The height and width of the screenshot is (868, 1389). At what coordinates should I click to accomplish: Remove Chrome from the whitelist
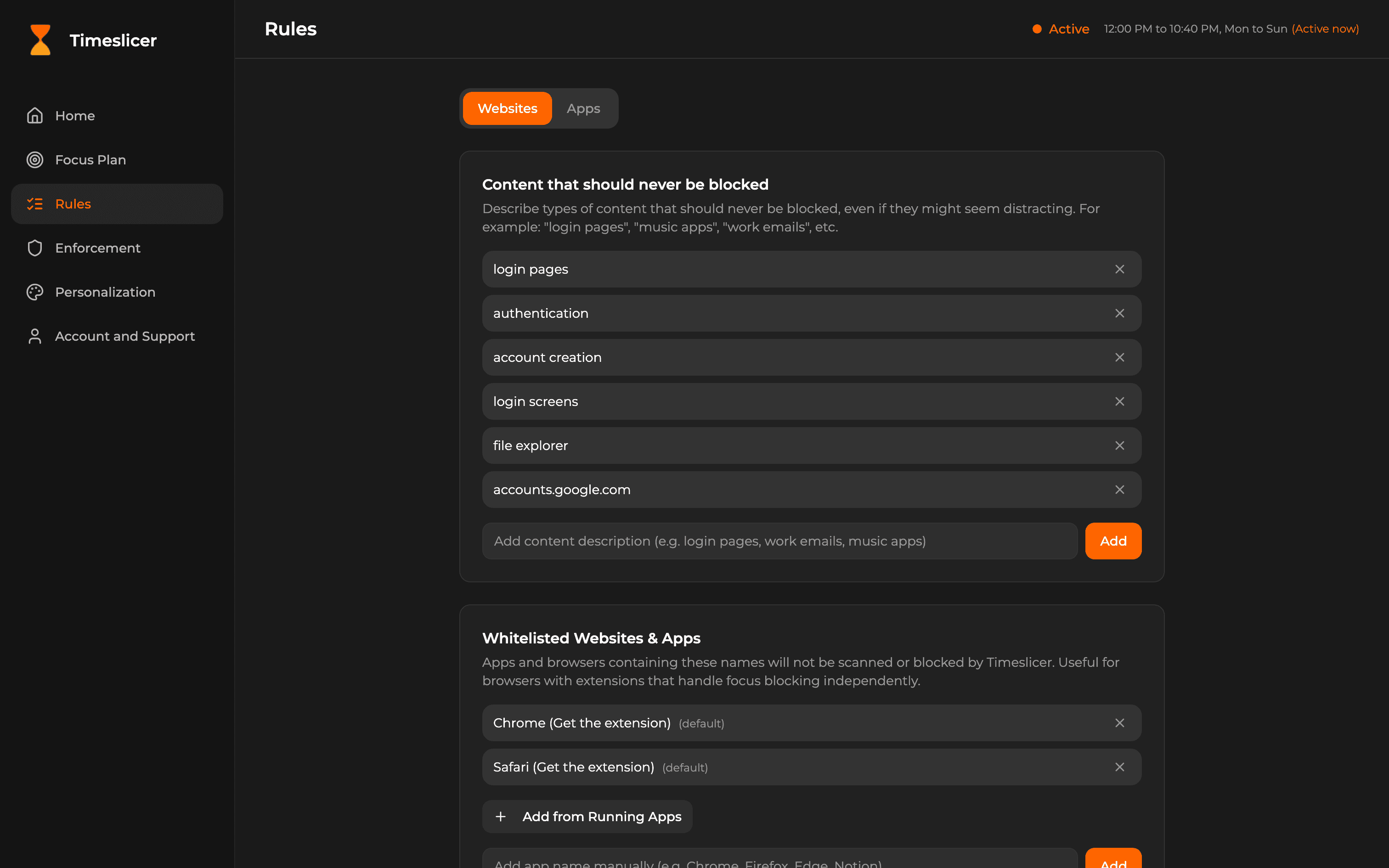point(1119,723)
